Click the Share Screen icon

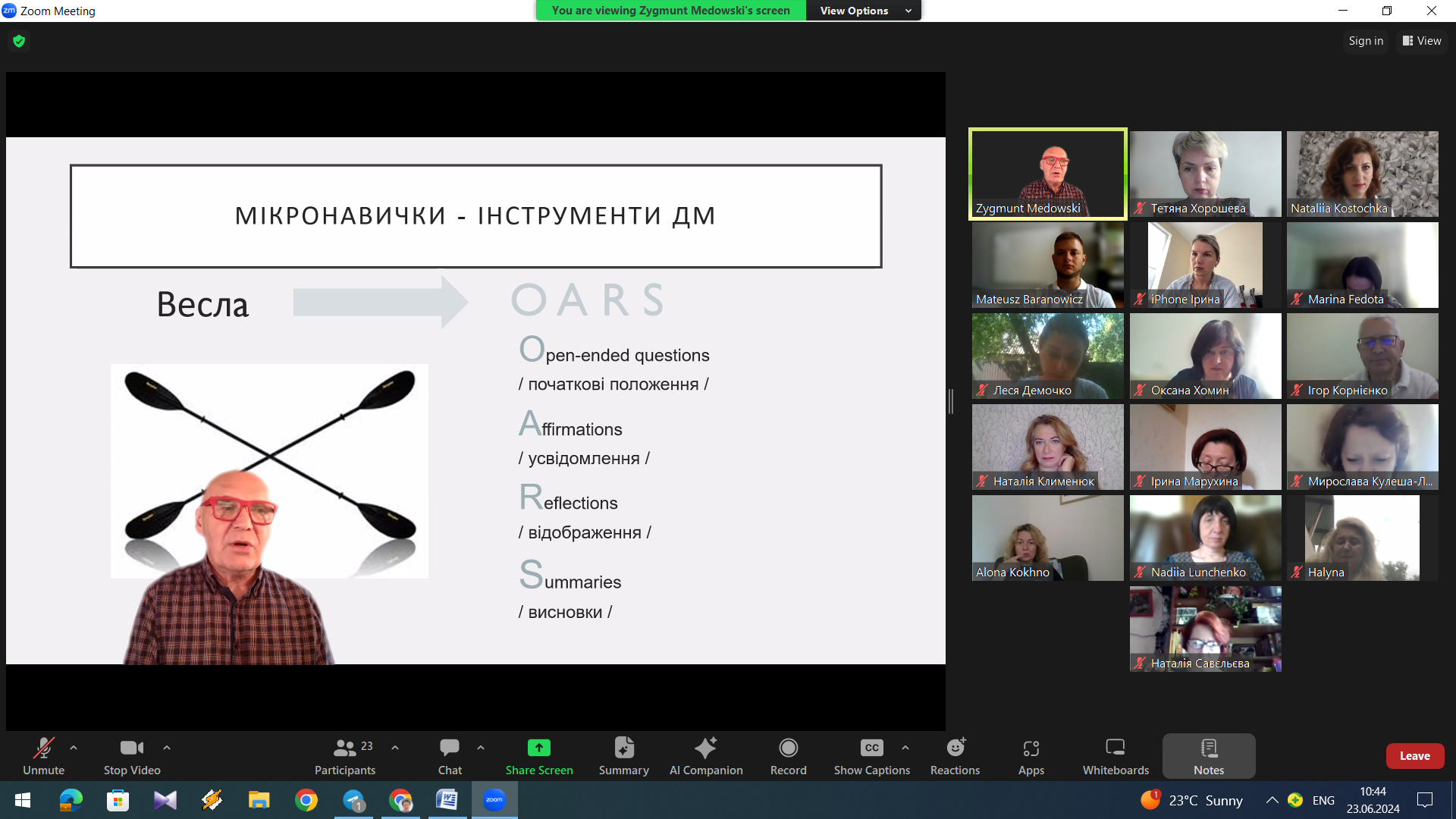538,748
